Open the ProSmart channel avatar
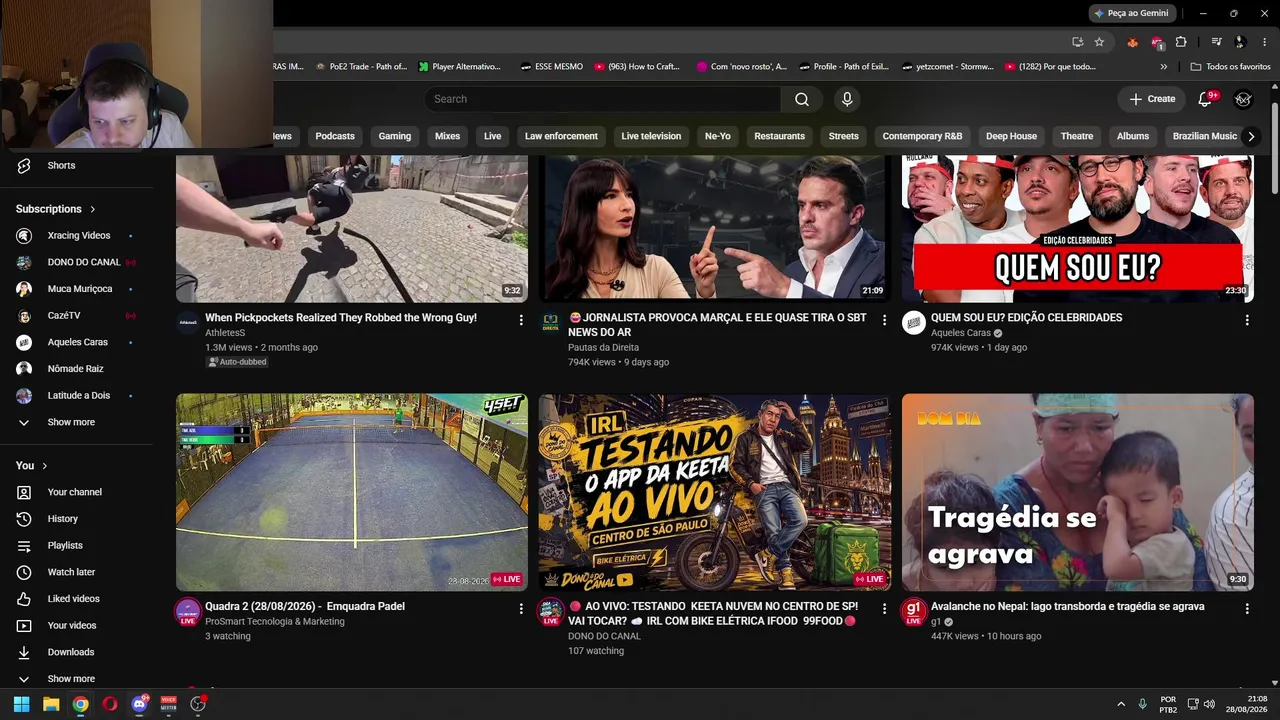Viewport: 1280px width, 720px height. [x=188, y=612]
